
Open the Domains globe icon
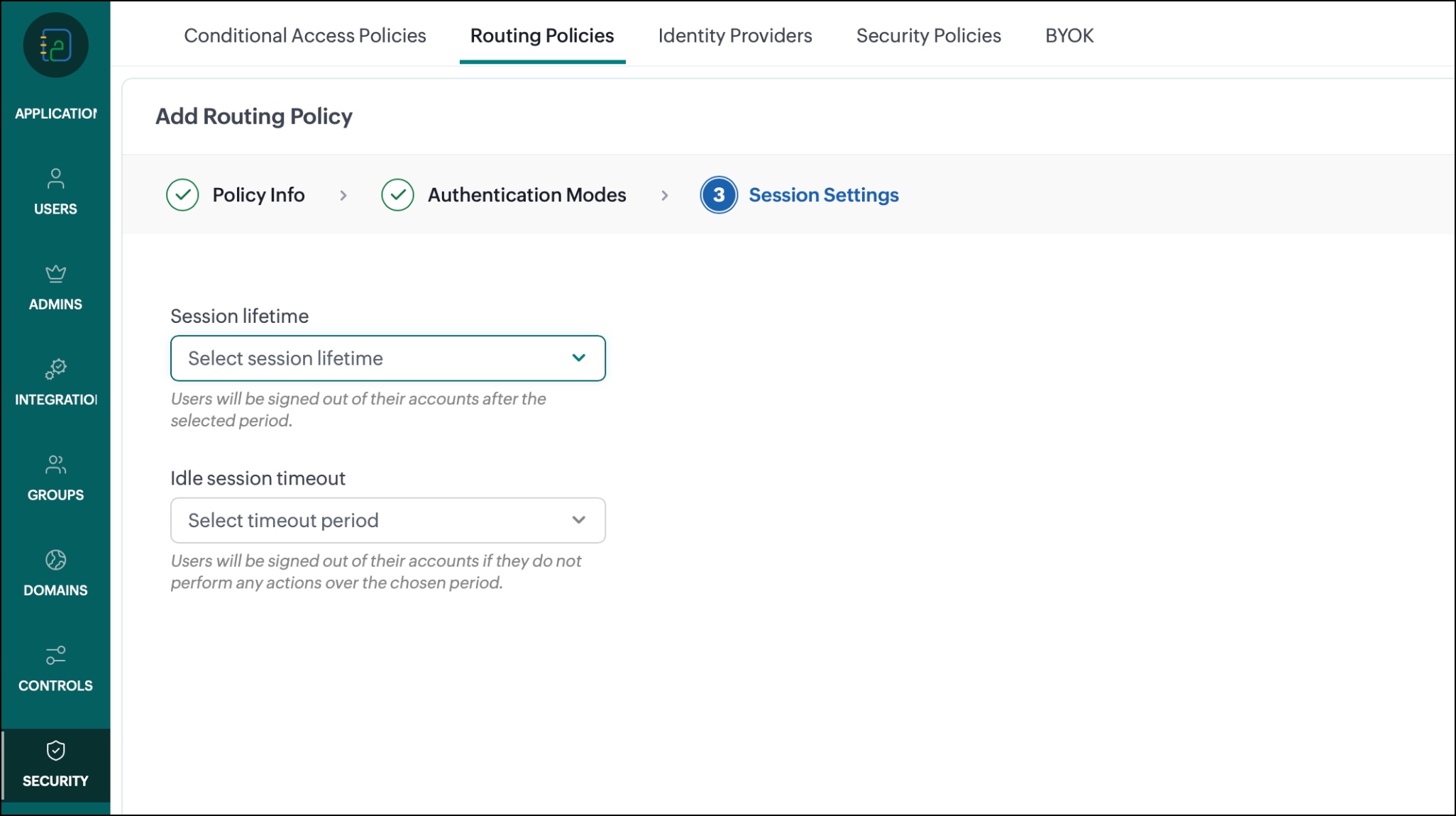[x=55, y=560]
